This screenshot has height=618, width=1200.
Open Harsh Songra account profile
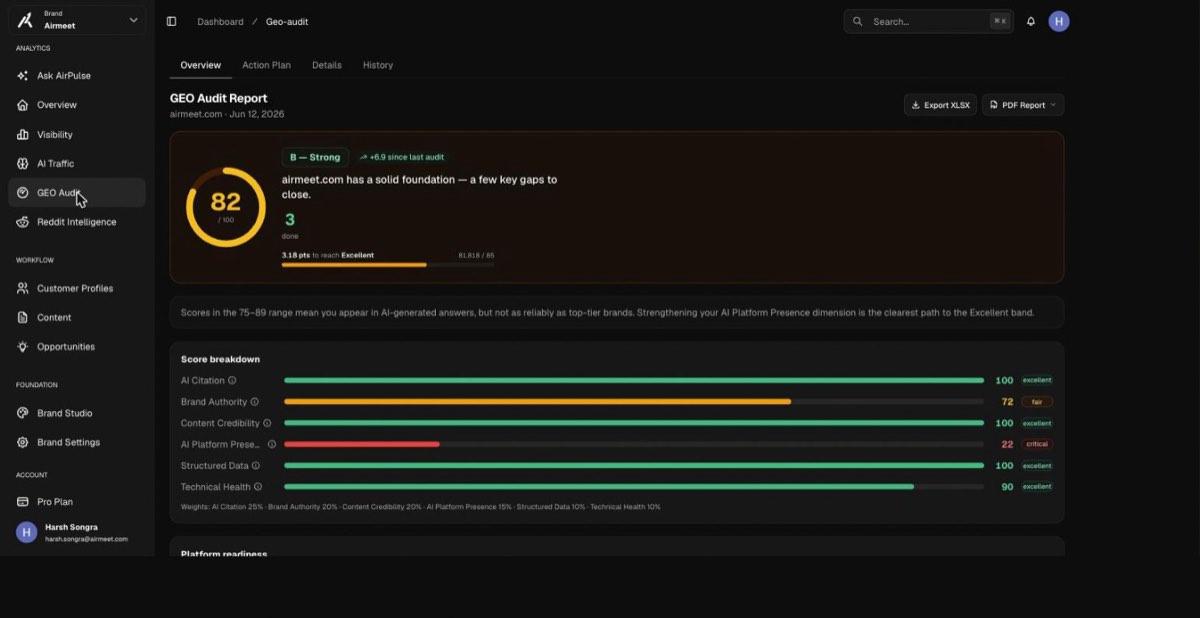pos(77,532)
